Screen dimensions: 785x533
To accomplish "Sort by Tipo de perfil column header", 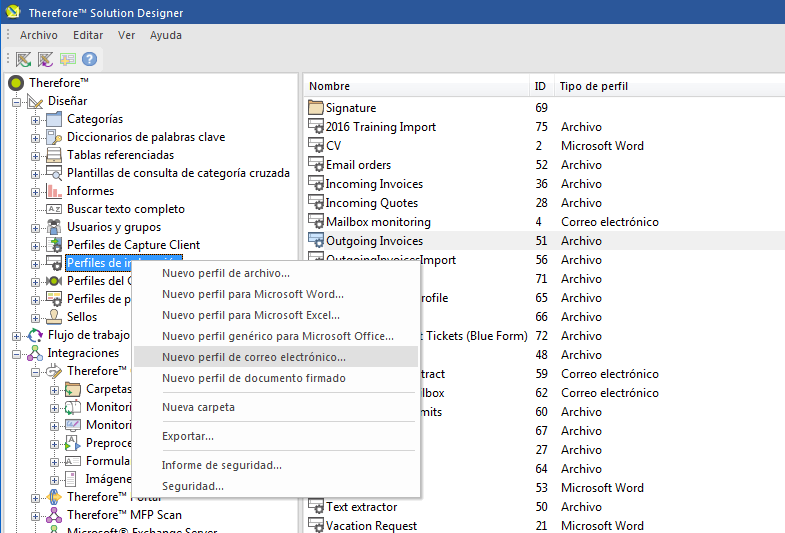I will point(669,86).
